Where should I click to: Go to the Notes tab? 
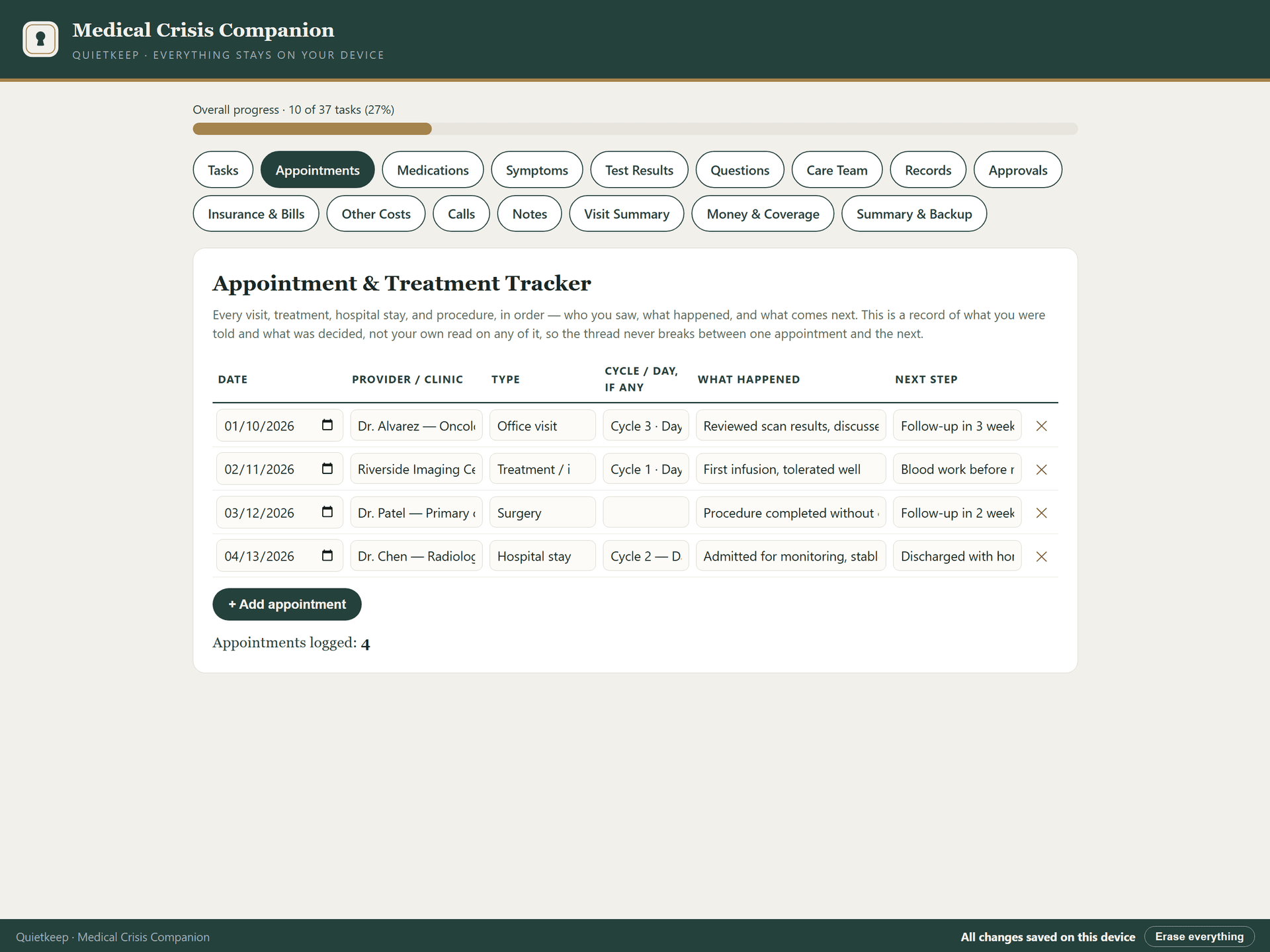point(530,214)
